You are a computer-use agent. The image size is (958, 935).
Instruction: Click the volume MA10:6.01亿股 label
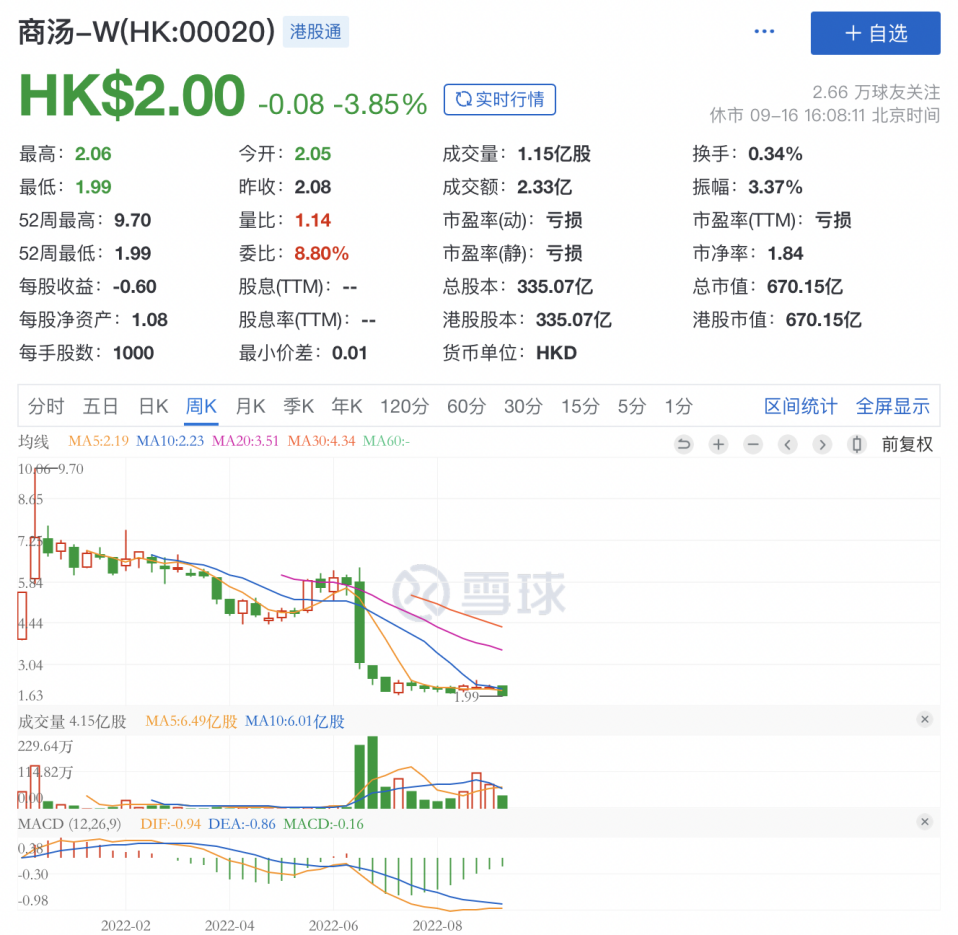294,721
